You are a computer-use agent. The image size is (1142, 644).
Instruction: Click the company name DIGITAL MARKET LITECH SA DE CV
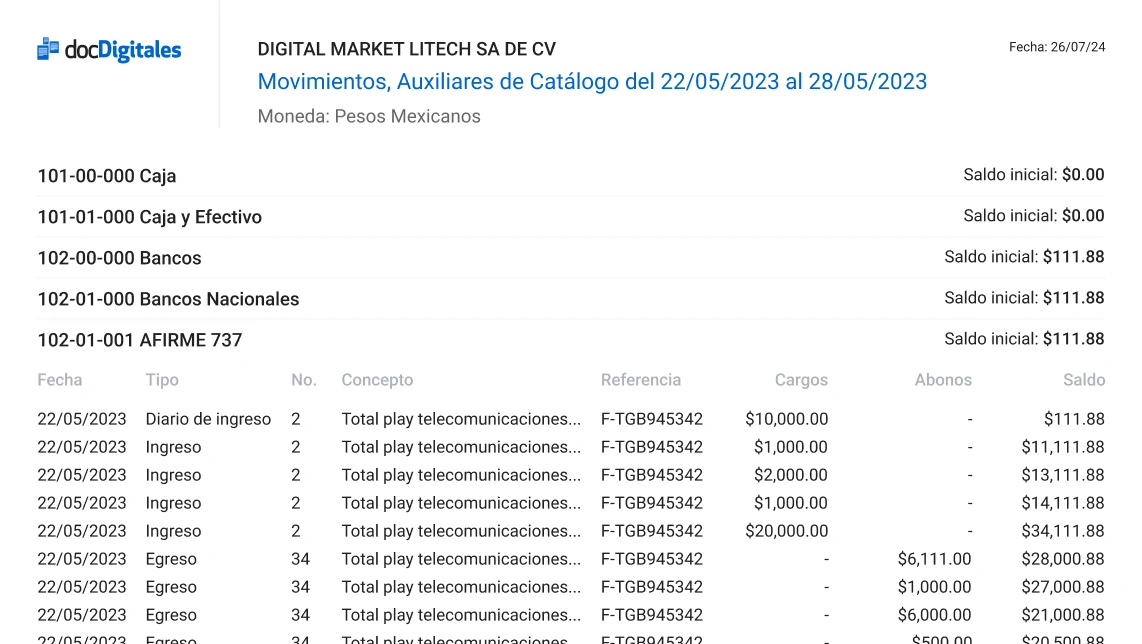coord(407,48)
